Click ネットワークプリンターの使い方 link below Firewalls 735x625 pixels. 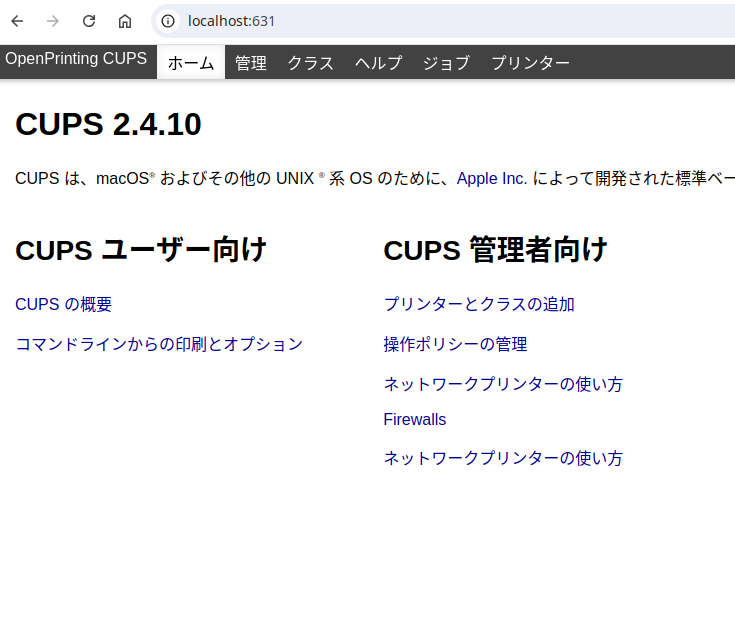tap(502, 459)
